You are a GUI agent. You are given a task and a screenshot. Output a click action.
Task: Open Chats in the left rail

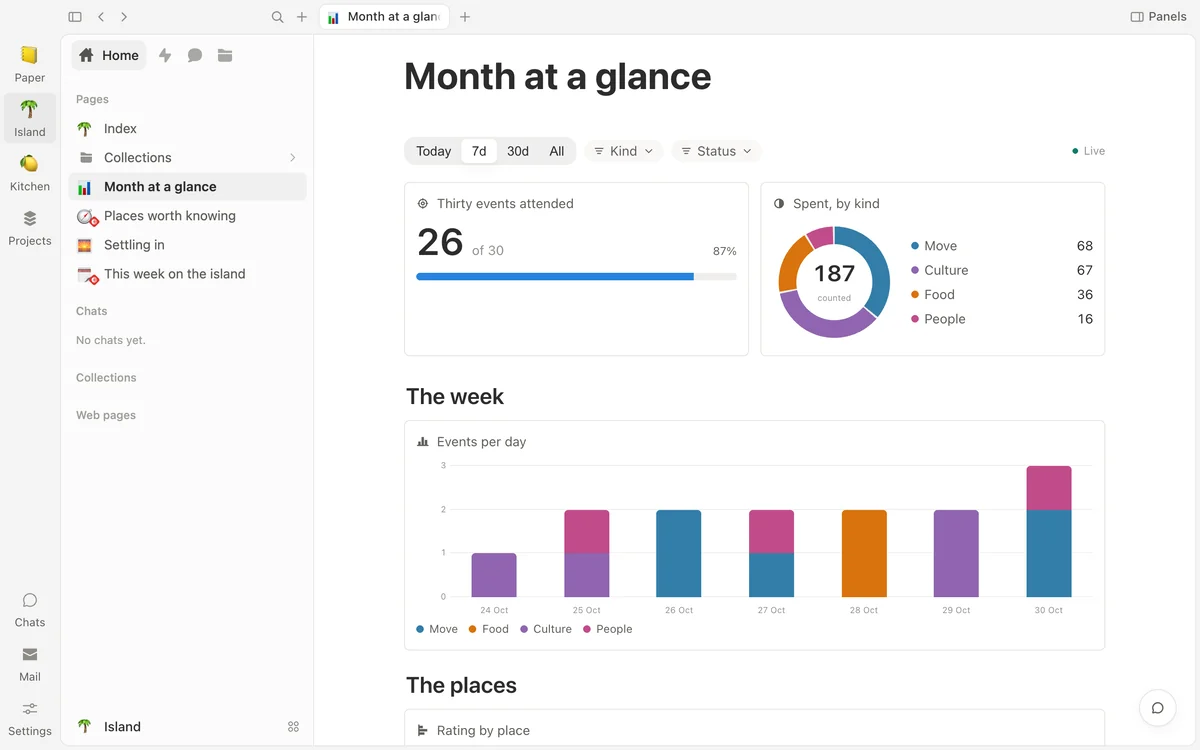click(x=30, y=609)
